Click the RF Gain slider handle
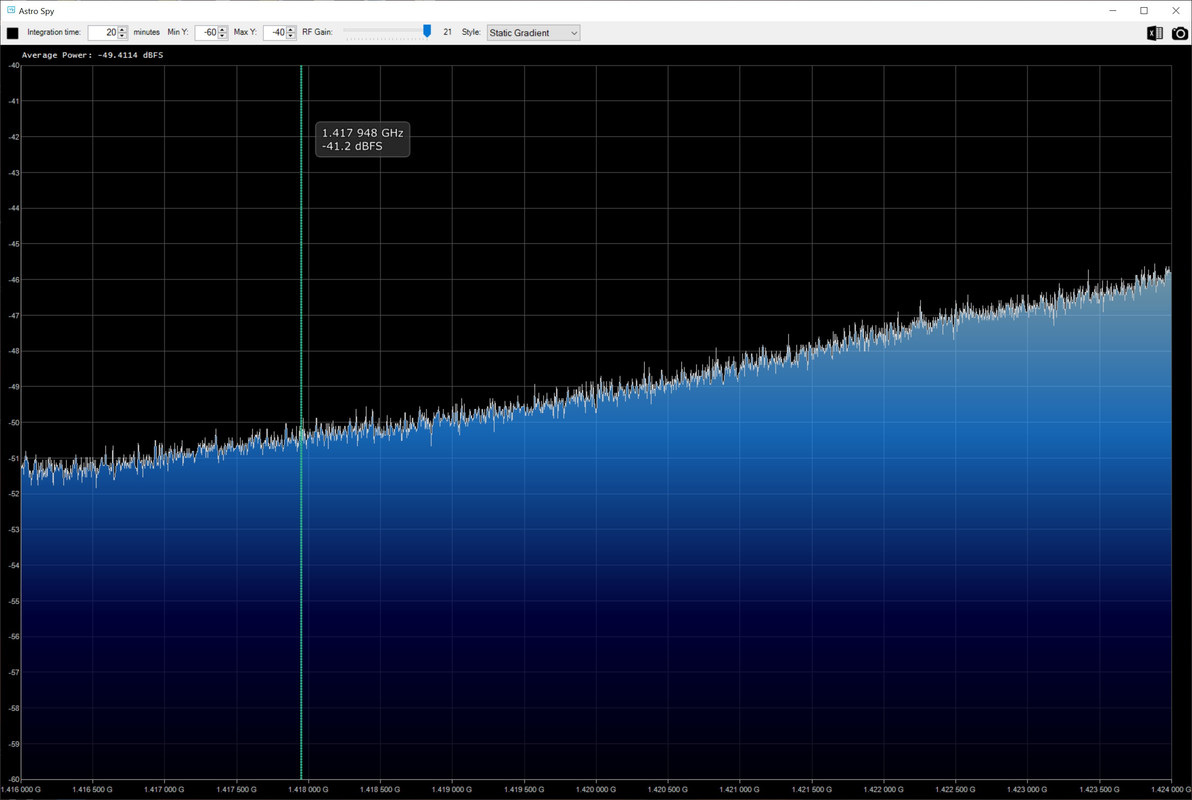The image size is (1192, 800). pos(427,31)
